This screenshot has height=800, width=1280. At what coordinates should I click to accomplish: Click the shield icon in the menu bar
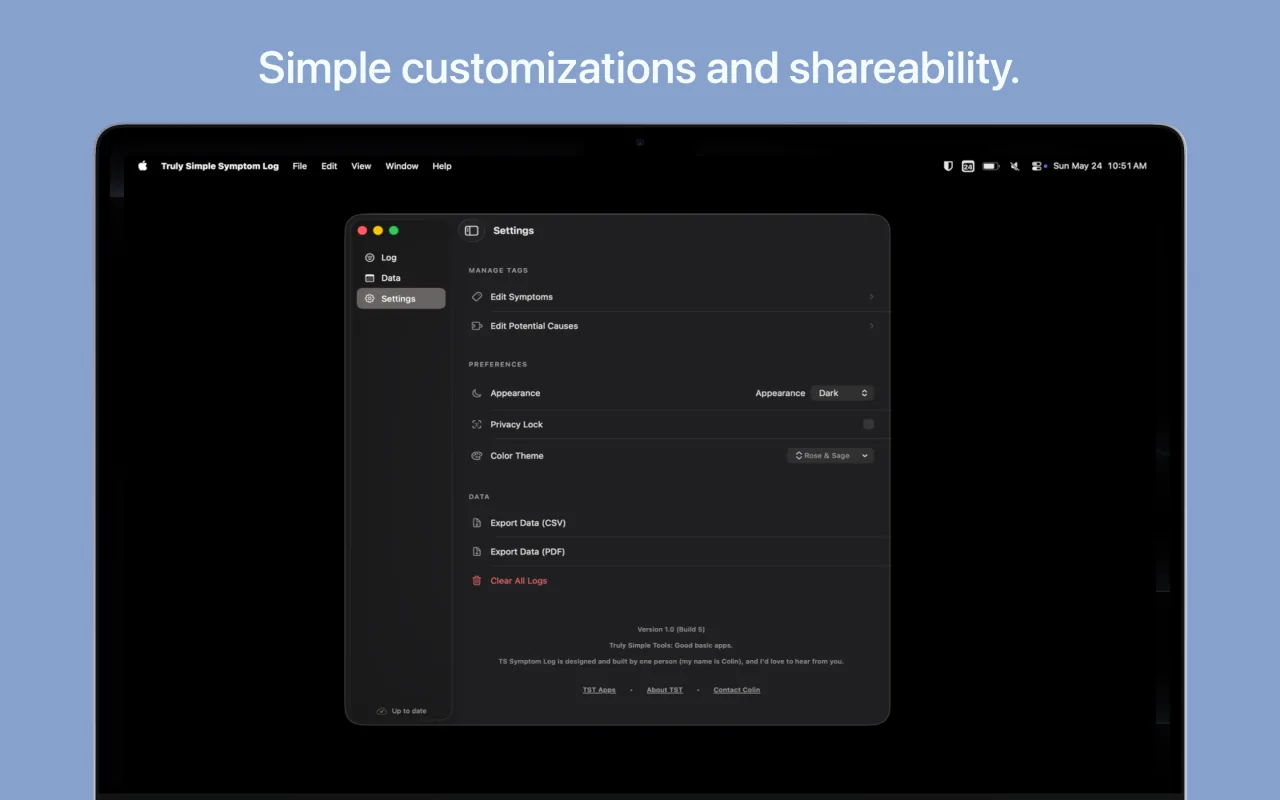(948, 166)
